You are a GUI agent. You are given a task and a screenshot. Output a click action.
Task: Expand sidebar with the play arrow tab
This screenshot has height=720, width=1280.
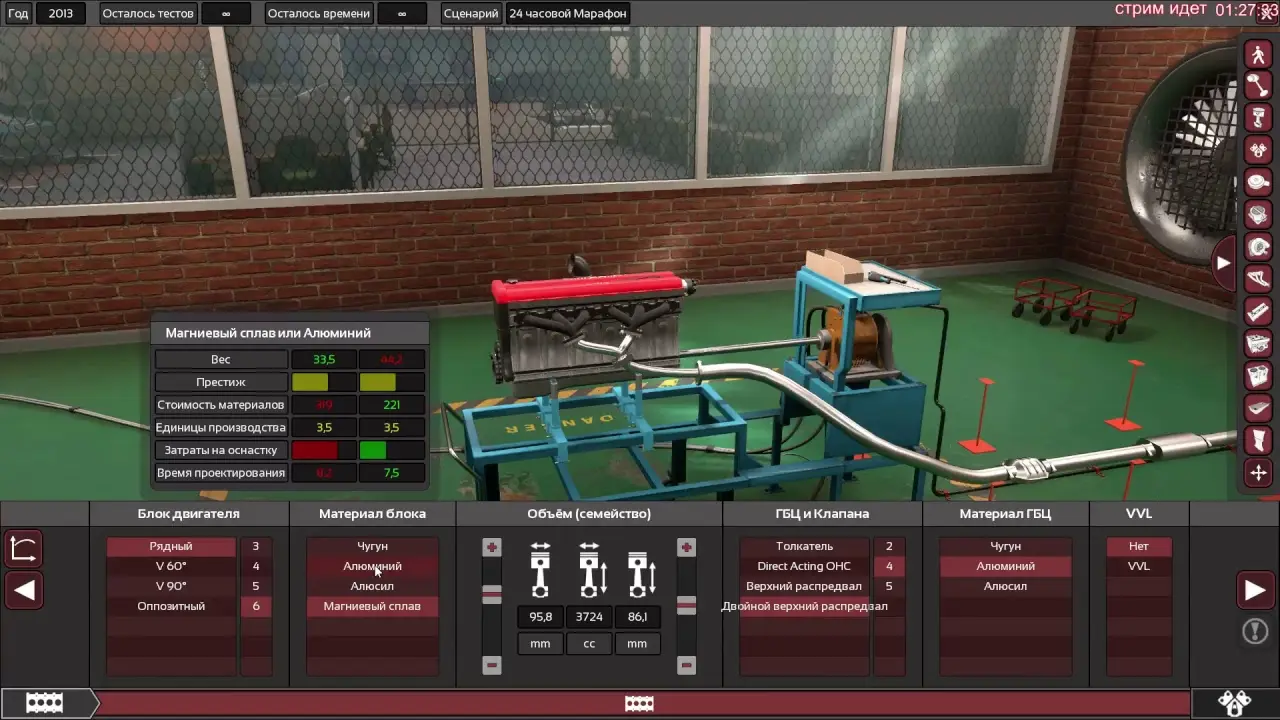coord(1224,263)
